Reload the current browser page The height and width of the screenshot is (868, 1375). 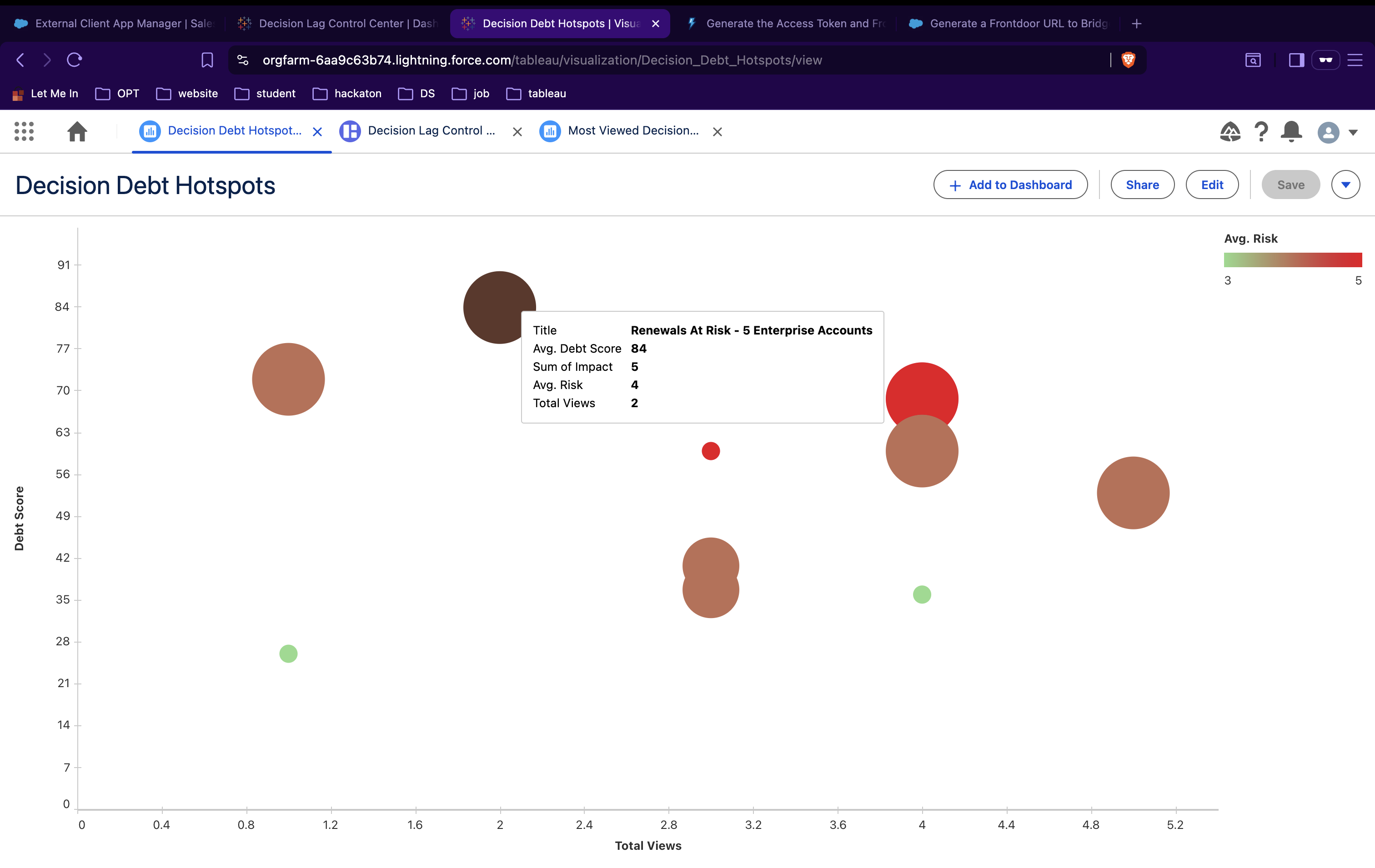74,60
